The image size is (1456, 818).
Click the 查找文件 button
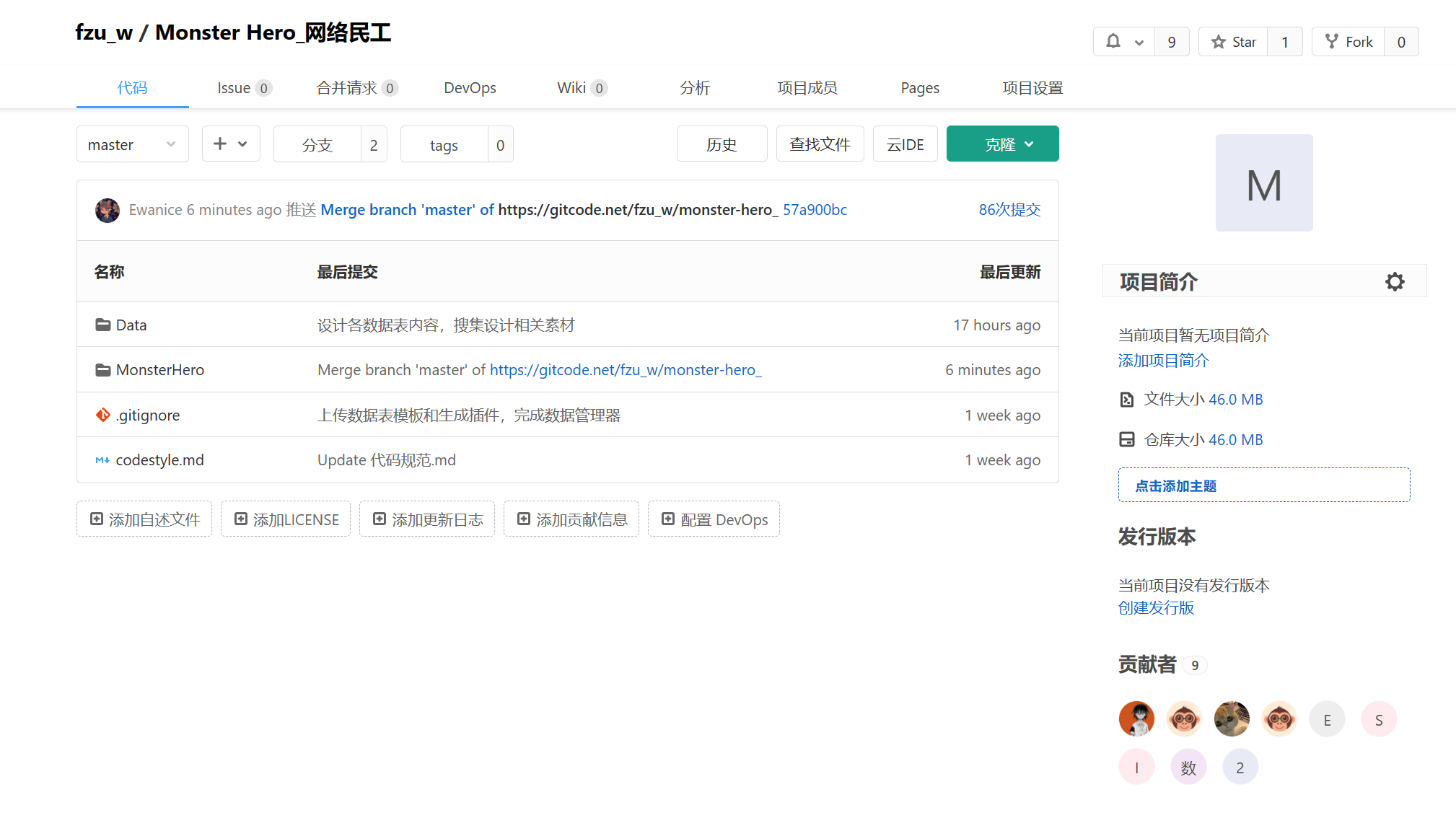point(820,144)
